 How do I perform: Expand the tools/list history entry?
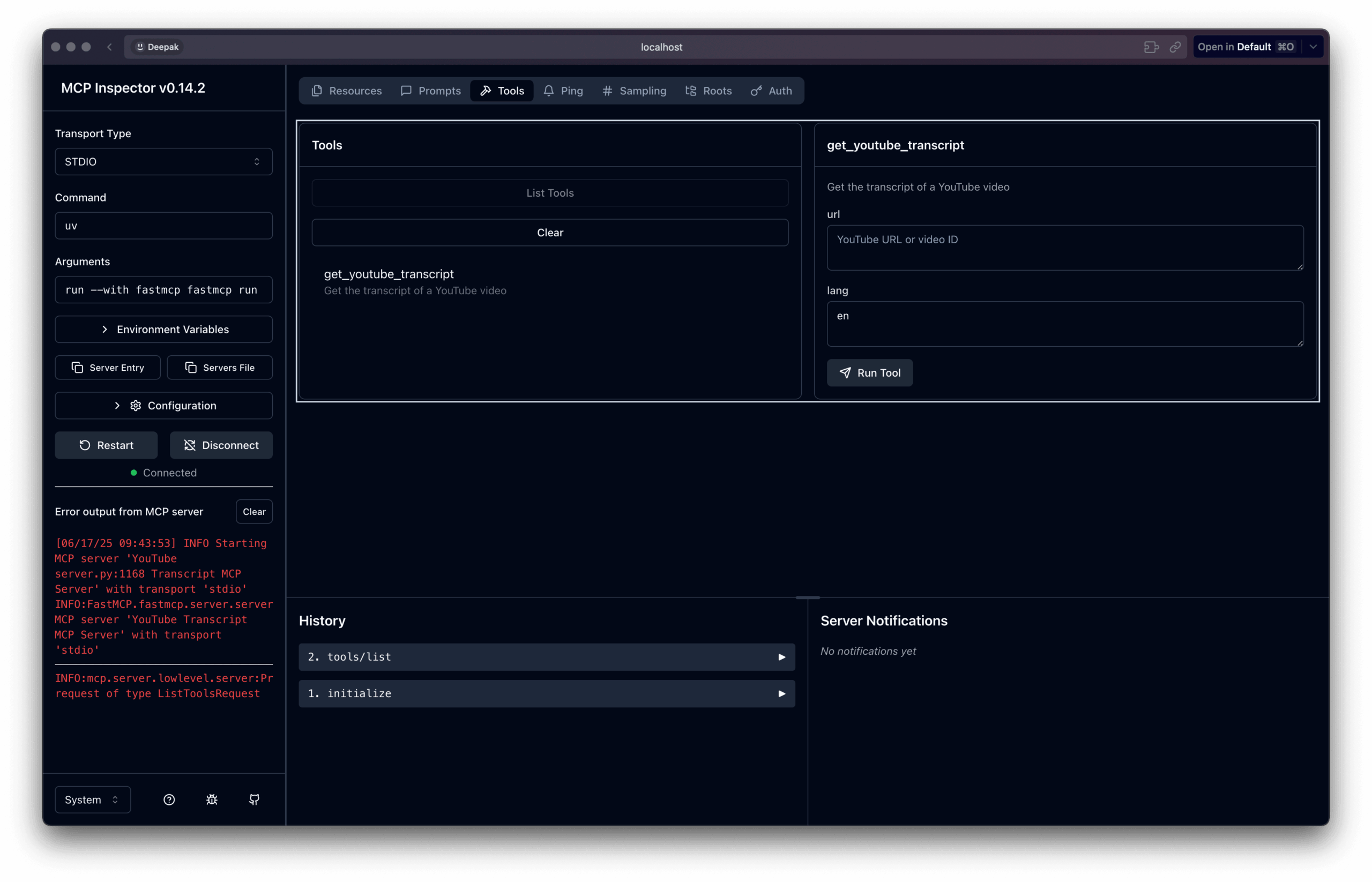[547, 657]
